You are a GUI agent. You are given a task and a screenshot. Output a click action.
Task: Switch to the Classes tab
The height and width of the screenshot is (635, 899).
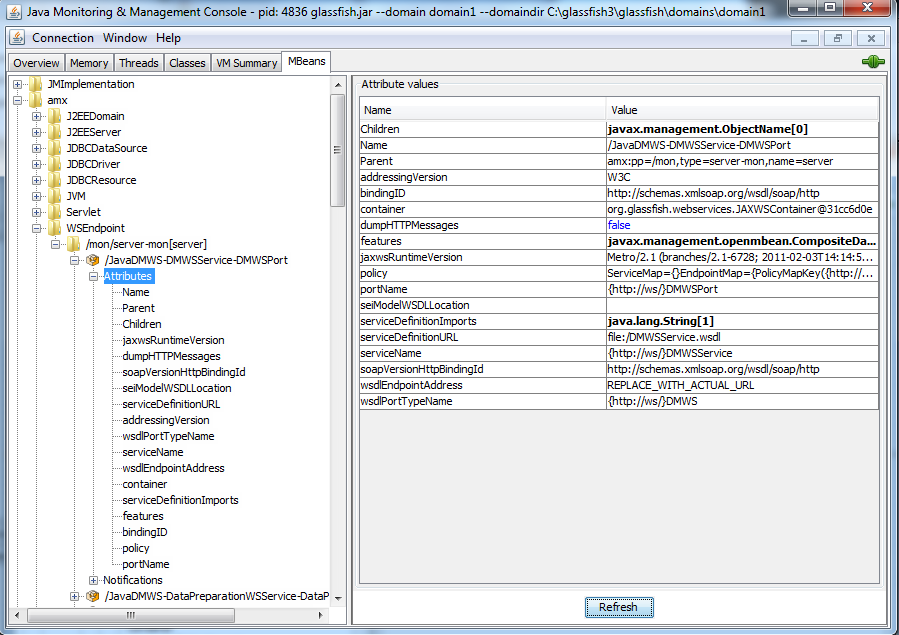point(187,63)
